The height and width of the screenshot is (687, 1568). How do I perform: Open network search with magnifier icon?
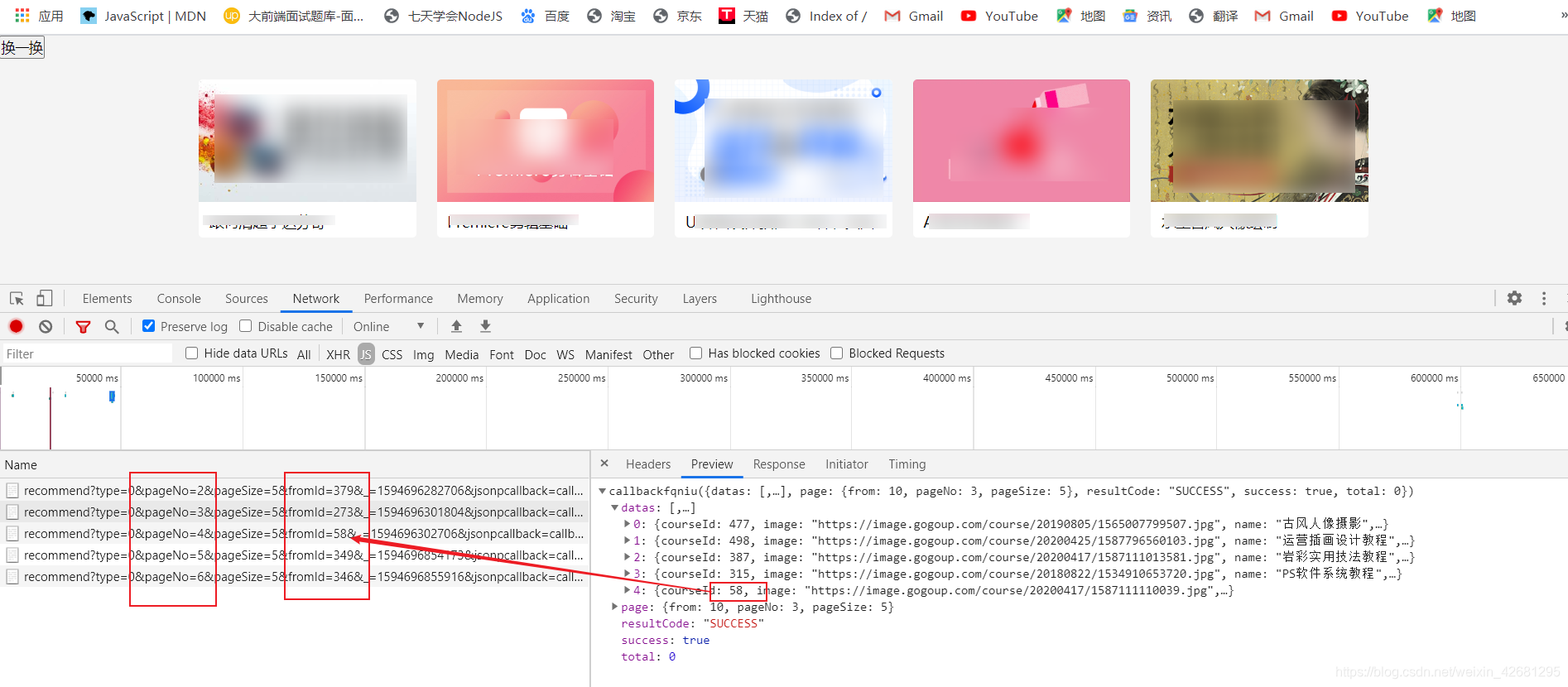click(112, 326)
